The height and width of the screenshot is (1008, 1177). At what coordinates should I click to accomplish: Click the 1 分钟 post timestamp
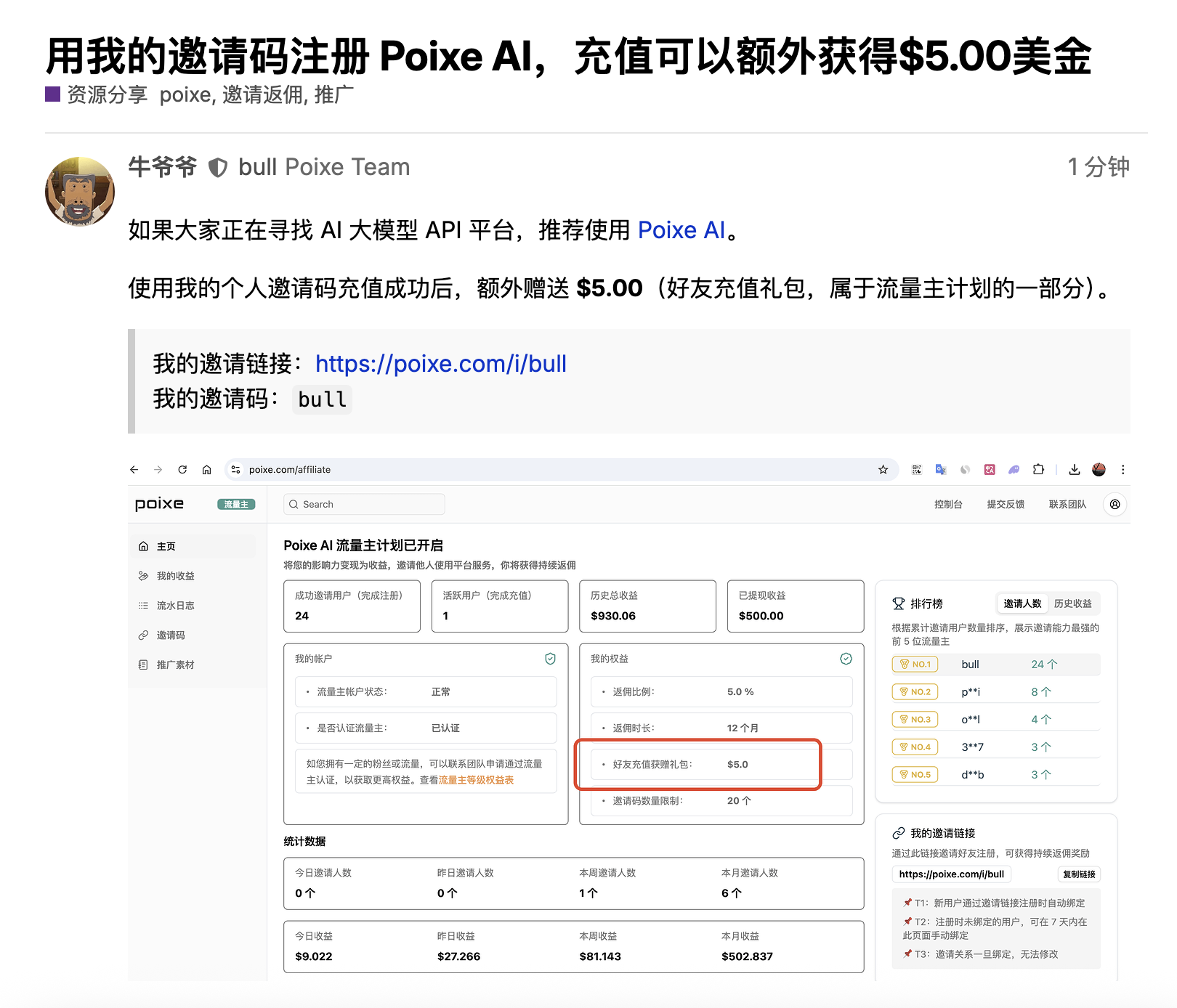click(x=1099, y=167)
